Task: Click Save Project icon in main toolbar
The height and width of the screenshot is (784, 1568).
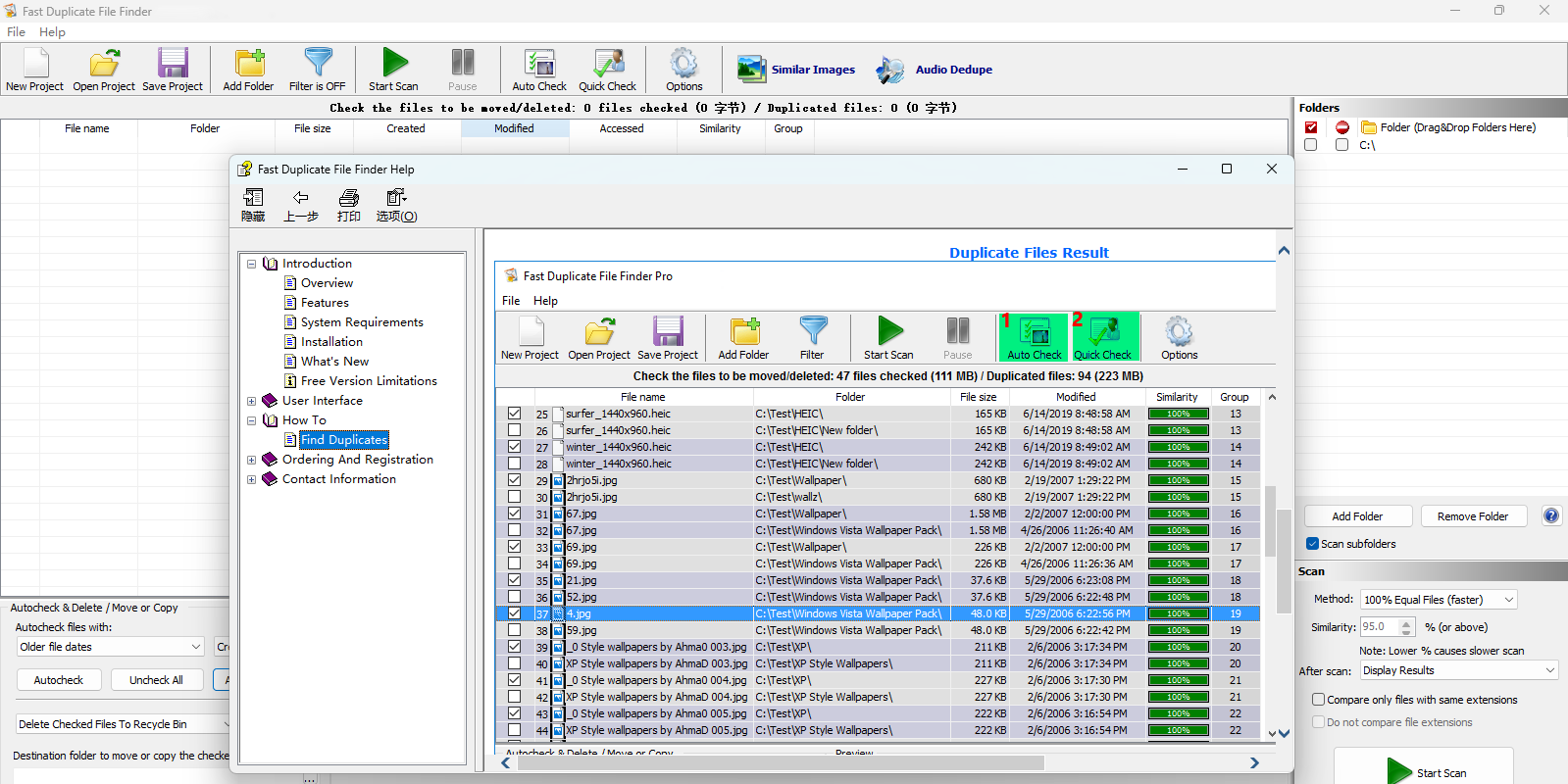Action: (x=173, y=63)
